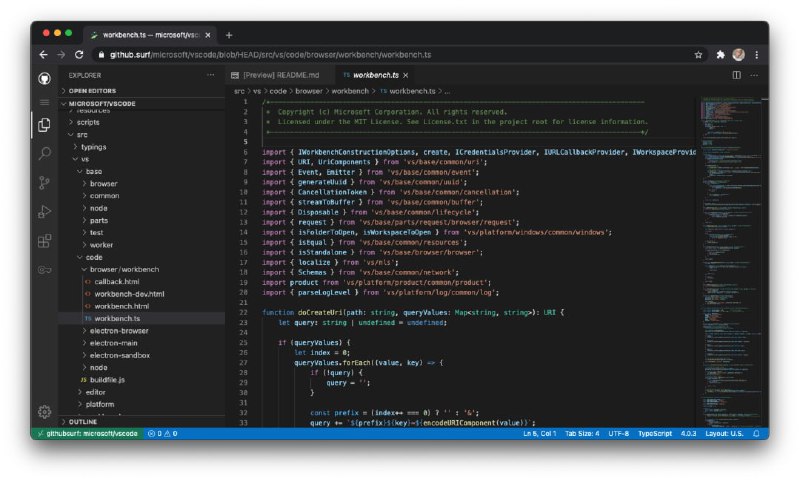The height and width of the screenshot is (481, 800).
Task: Open the browser profile avatar
Action: point(738,55)
